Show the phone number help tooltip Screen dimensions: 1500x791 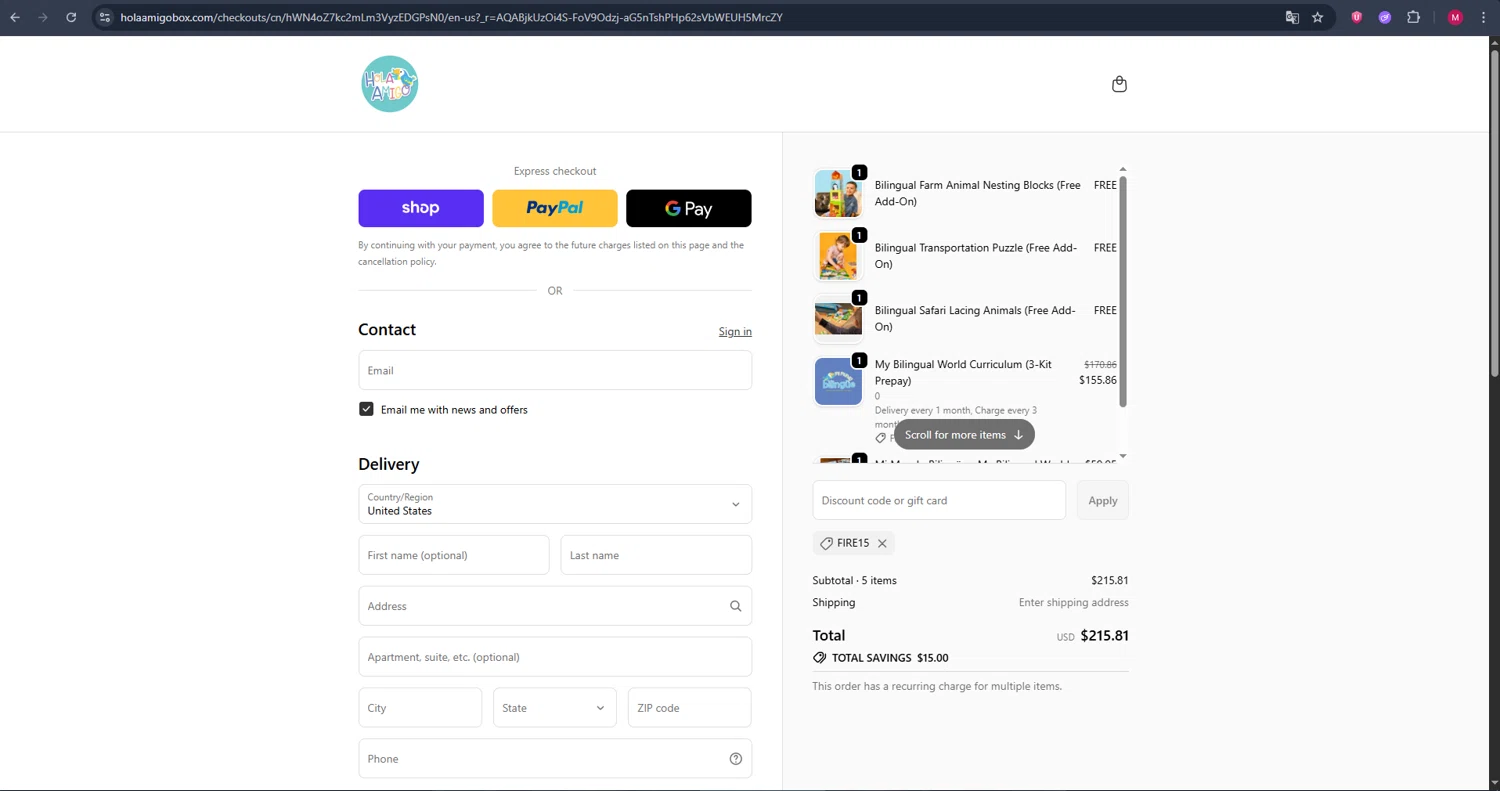(x=736, y=759)
